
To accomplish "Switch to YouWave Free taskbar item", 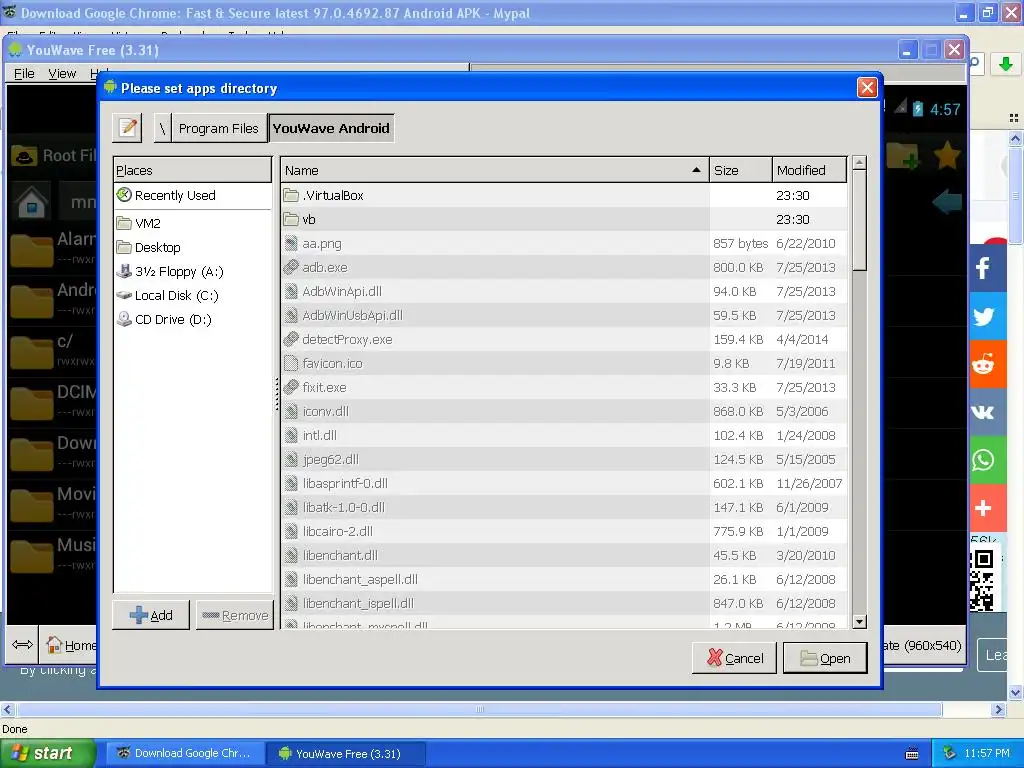I will tap(345, 753).
